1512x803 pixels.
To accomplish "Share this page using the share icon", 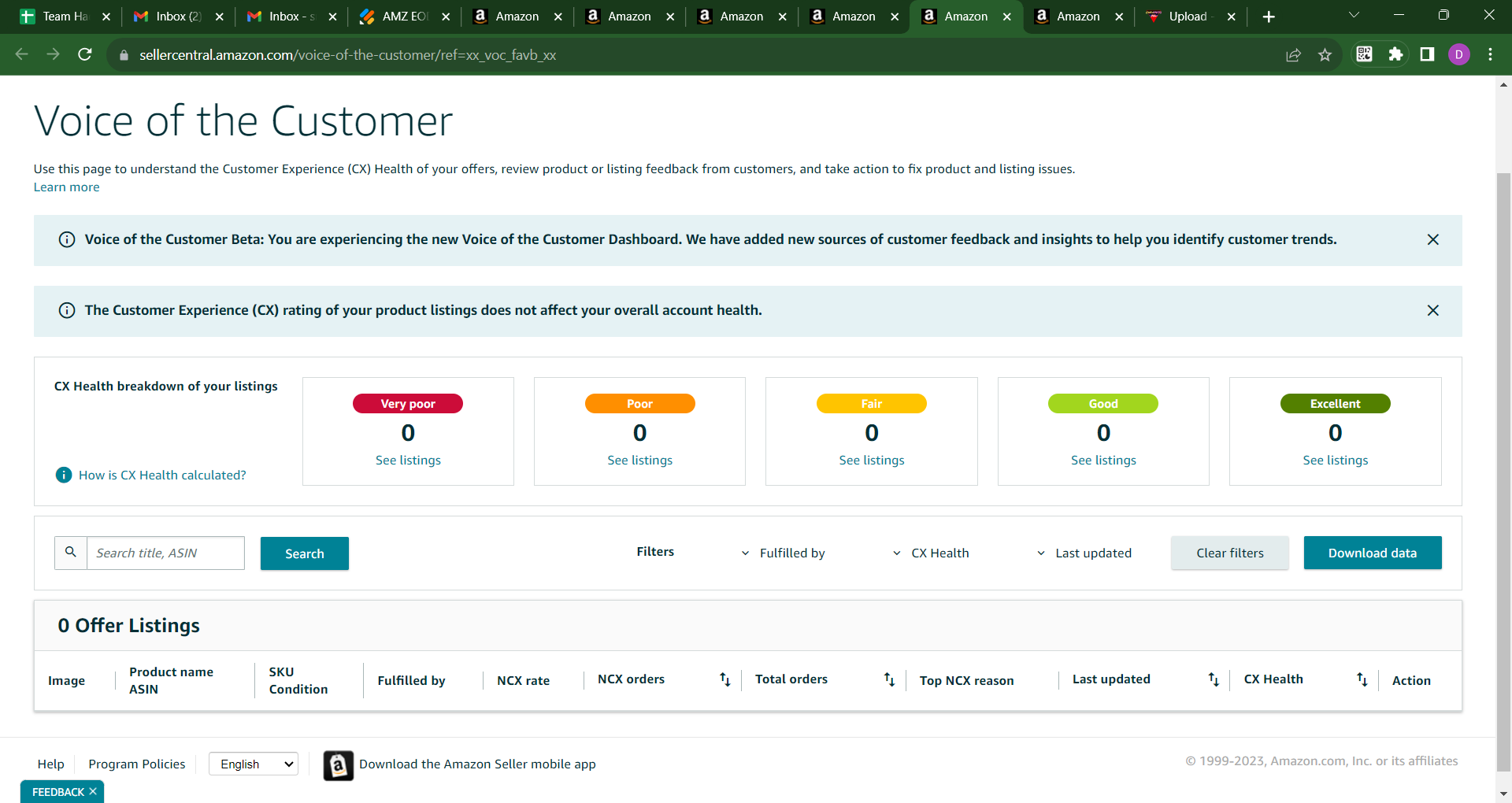I will [x=1293, y=54].
